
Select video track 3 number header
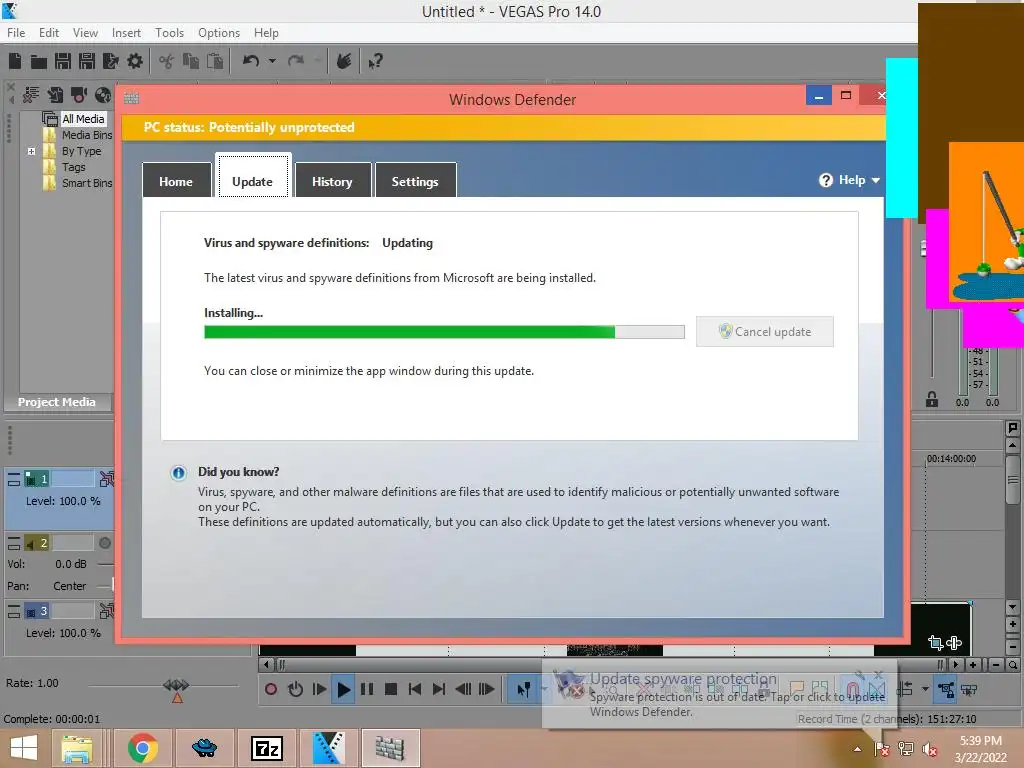[x=37, y=611]
